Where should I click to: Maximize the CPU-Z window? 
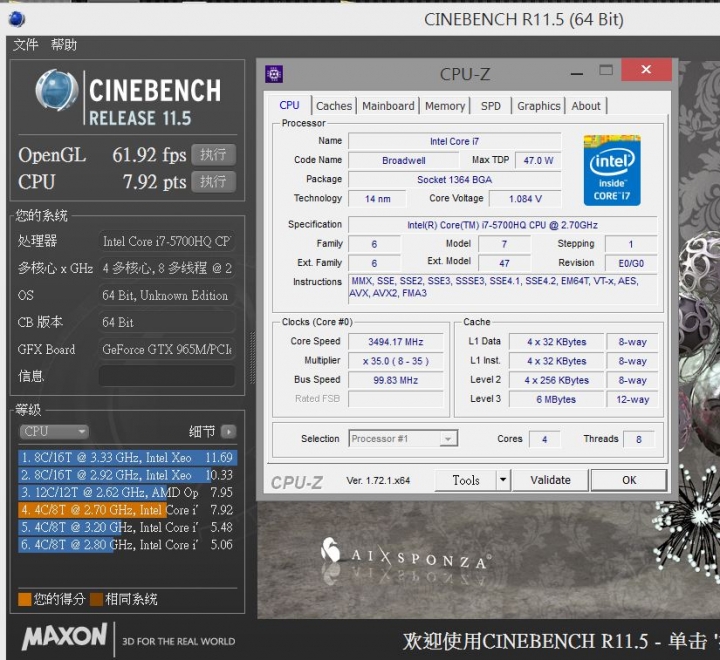pos(606,70)
